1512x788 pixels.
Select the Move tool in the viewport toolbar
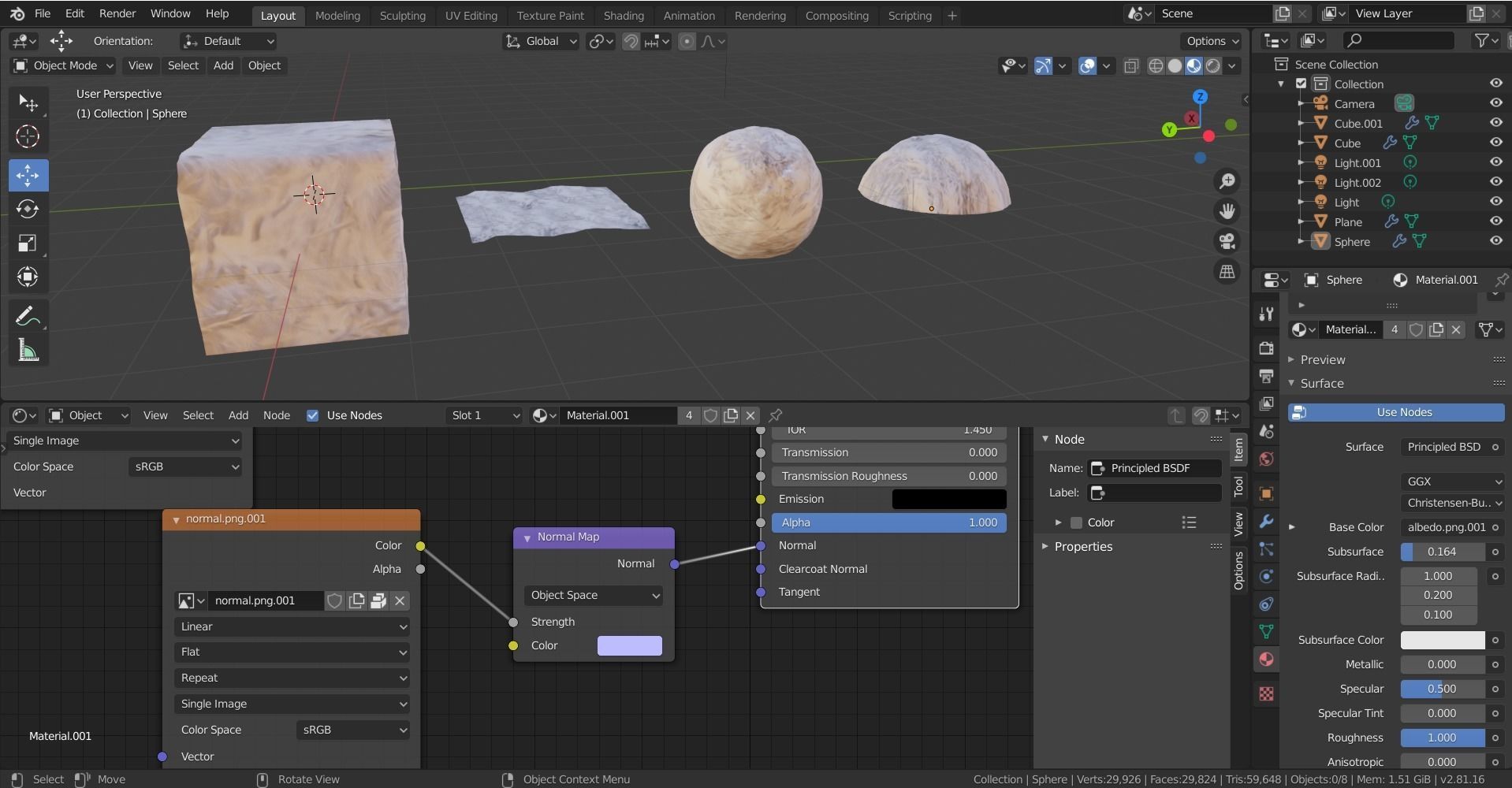pos(28,175)
